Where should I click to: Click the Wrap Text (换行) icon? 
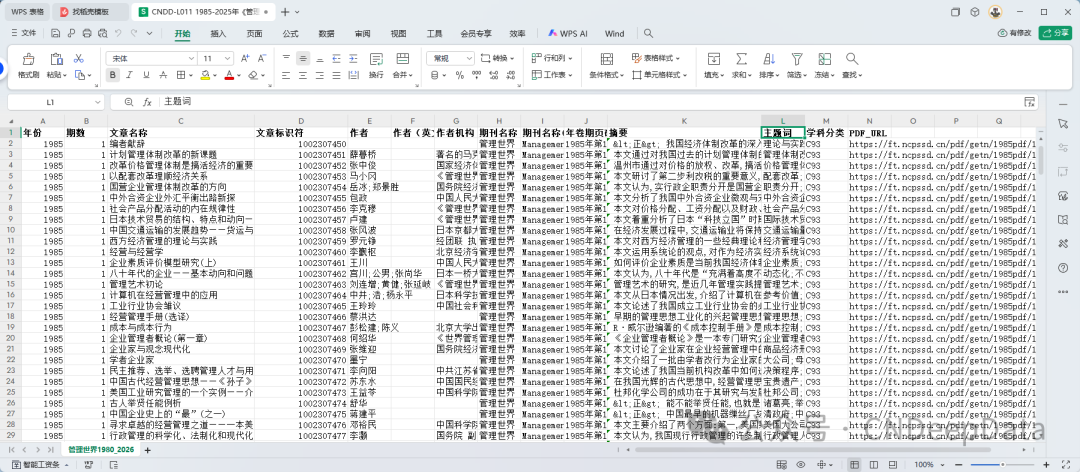(x=376, y=59)
